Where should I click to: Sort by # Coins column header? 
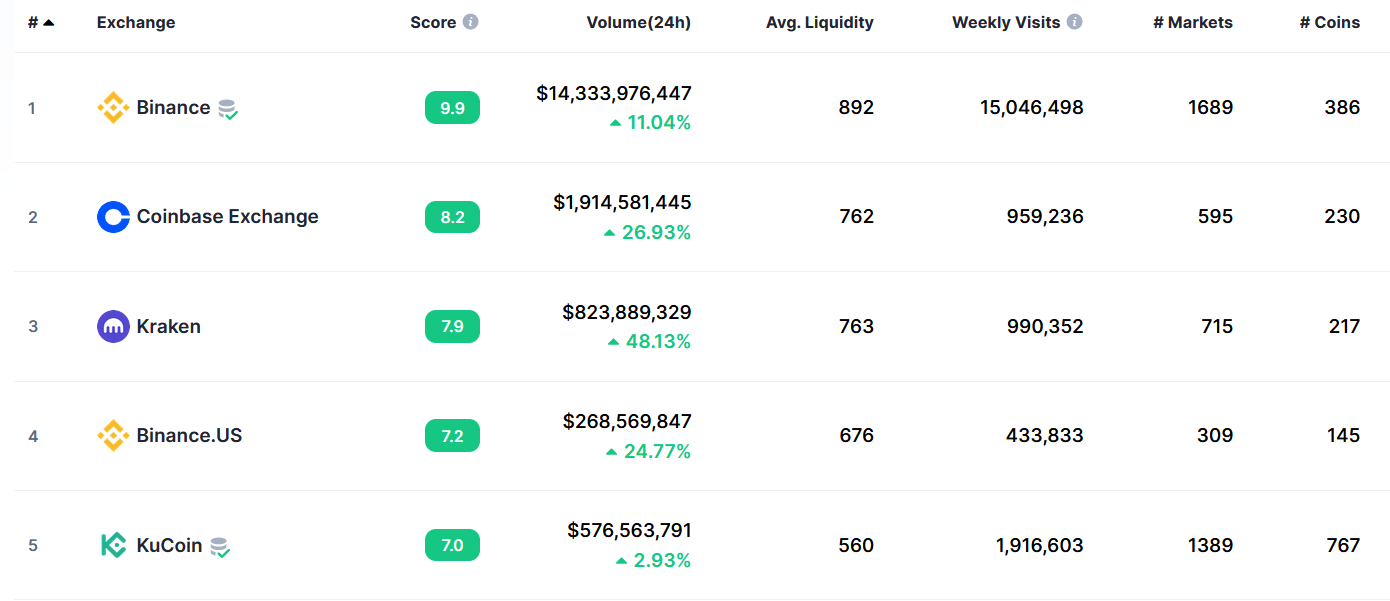click(1329, 22)
